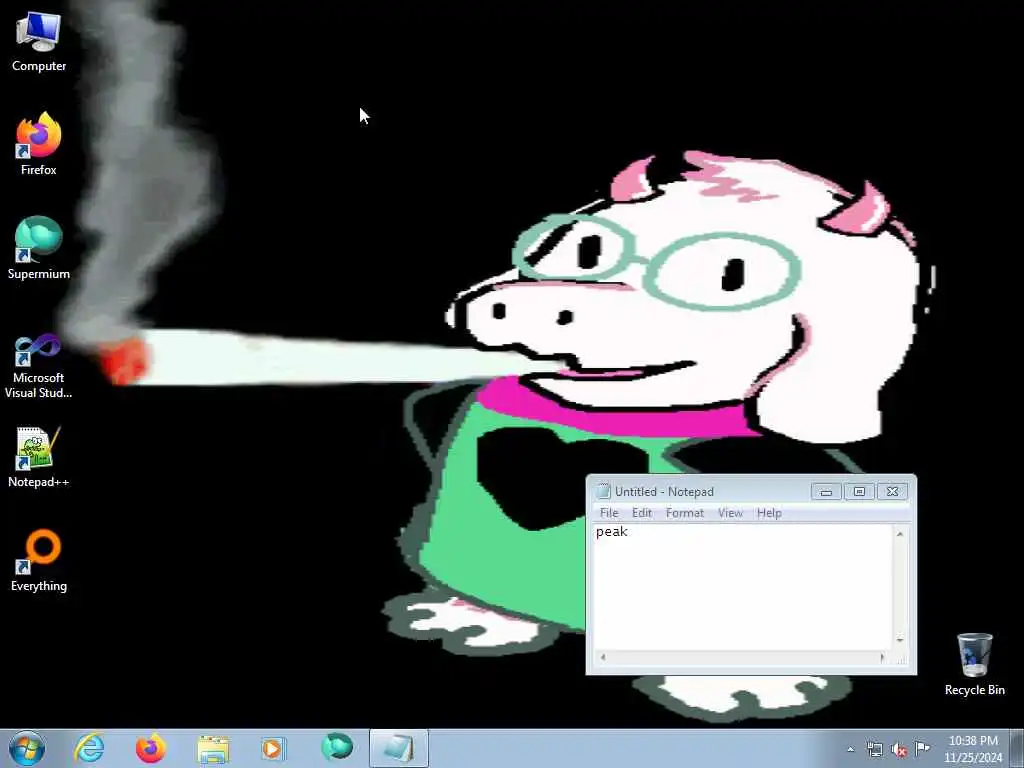
Task: Select the Firefox desktop shortcut
Action: click(x=39, y=144)
